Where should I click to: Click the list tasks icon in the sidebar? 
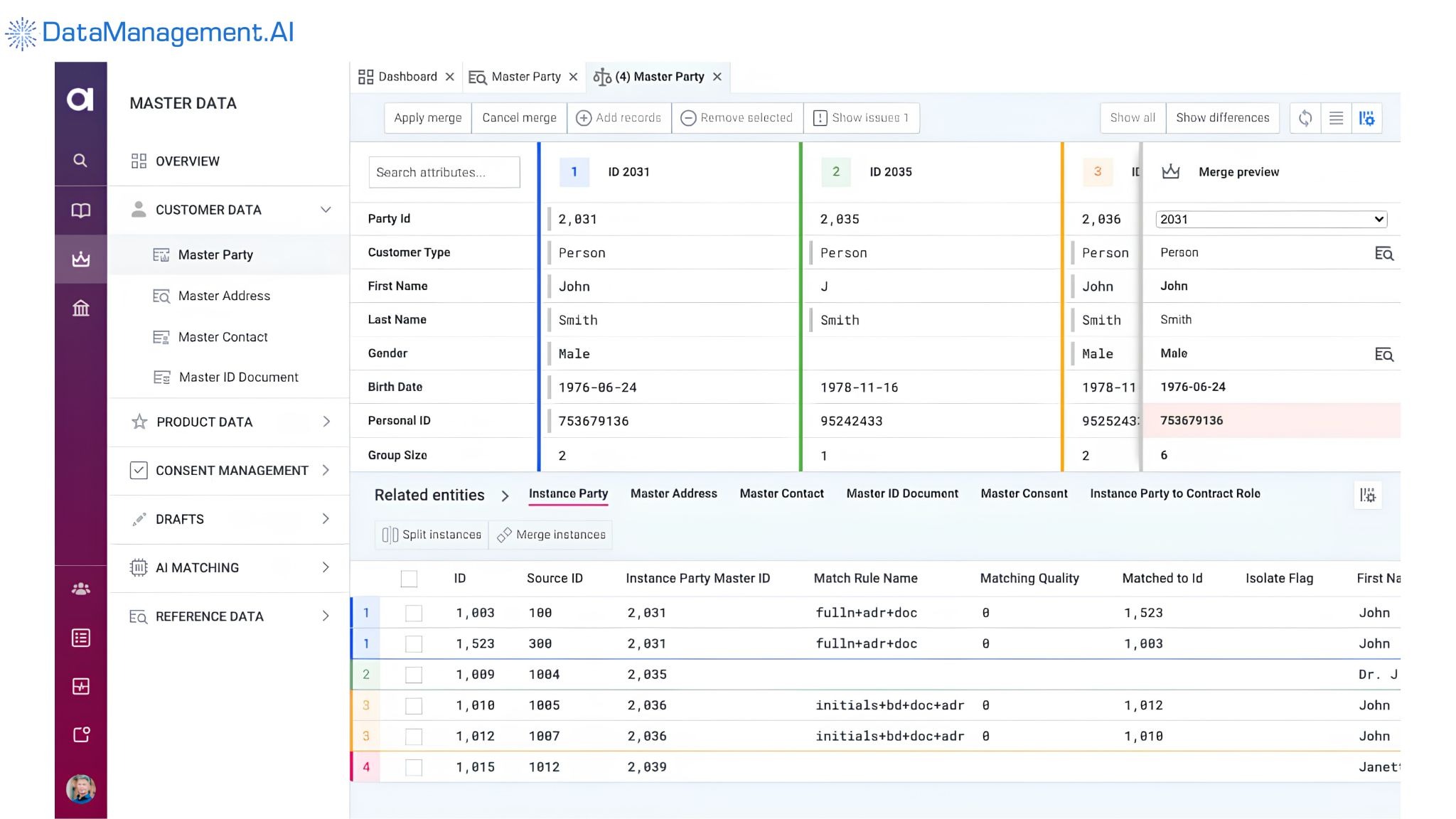80,638
